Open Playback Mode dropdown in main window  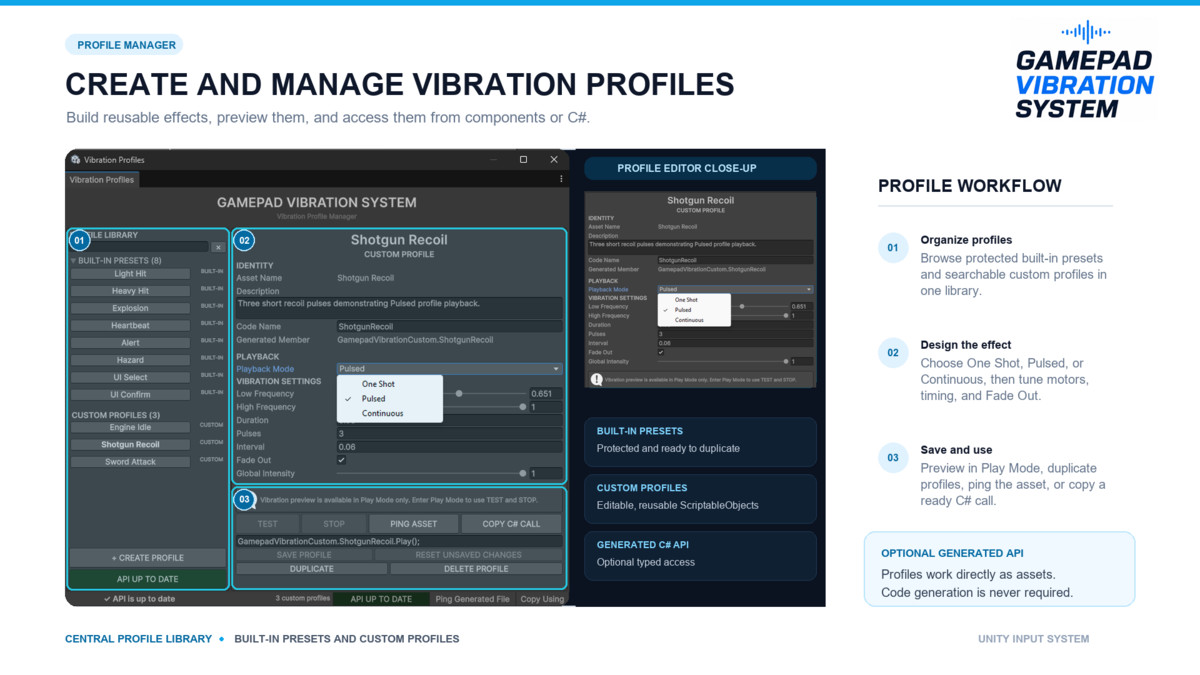[449, 369]
